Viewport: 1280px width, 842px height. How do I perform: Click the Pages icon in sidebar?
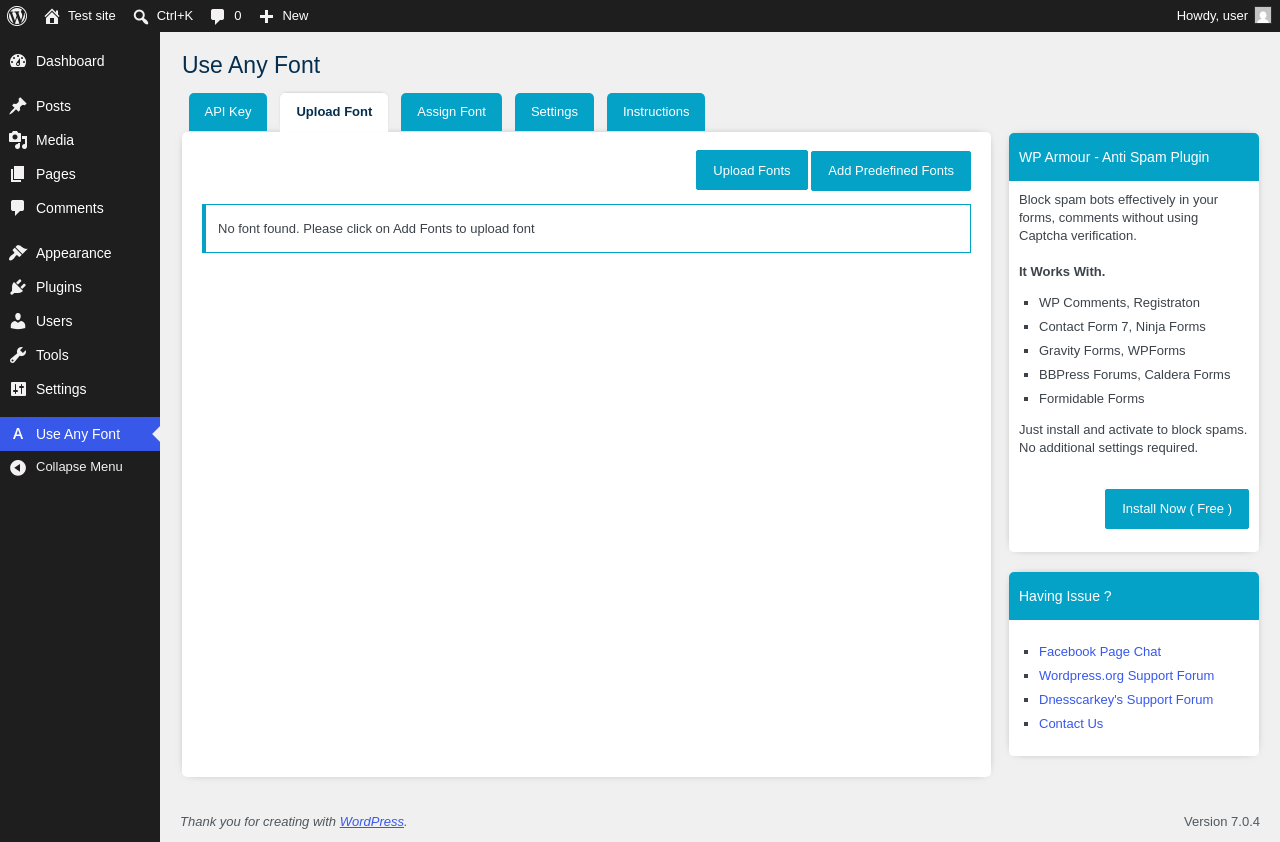click(18, 174)
